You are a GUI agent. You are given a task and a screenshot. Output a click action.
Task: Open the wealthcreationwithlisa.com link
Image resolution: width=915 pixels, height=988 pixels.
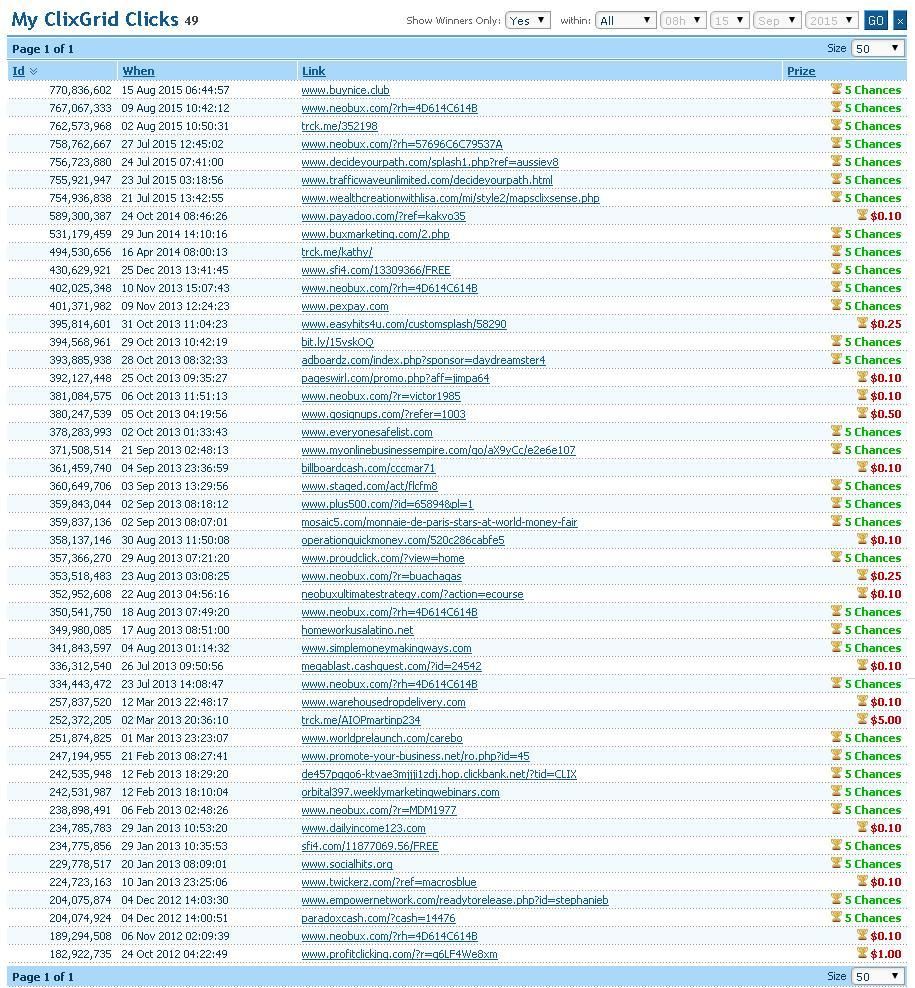[x=450, y=198]
